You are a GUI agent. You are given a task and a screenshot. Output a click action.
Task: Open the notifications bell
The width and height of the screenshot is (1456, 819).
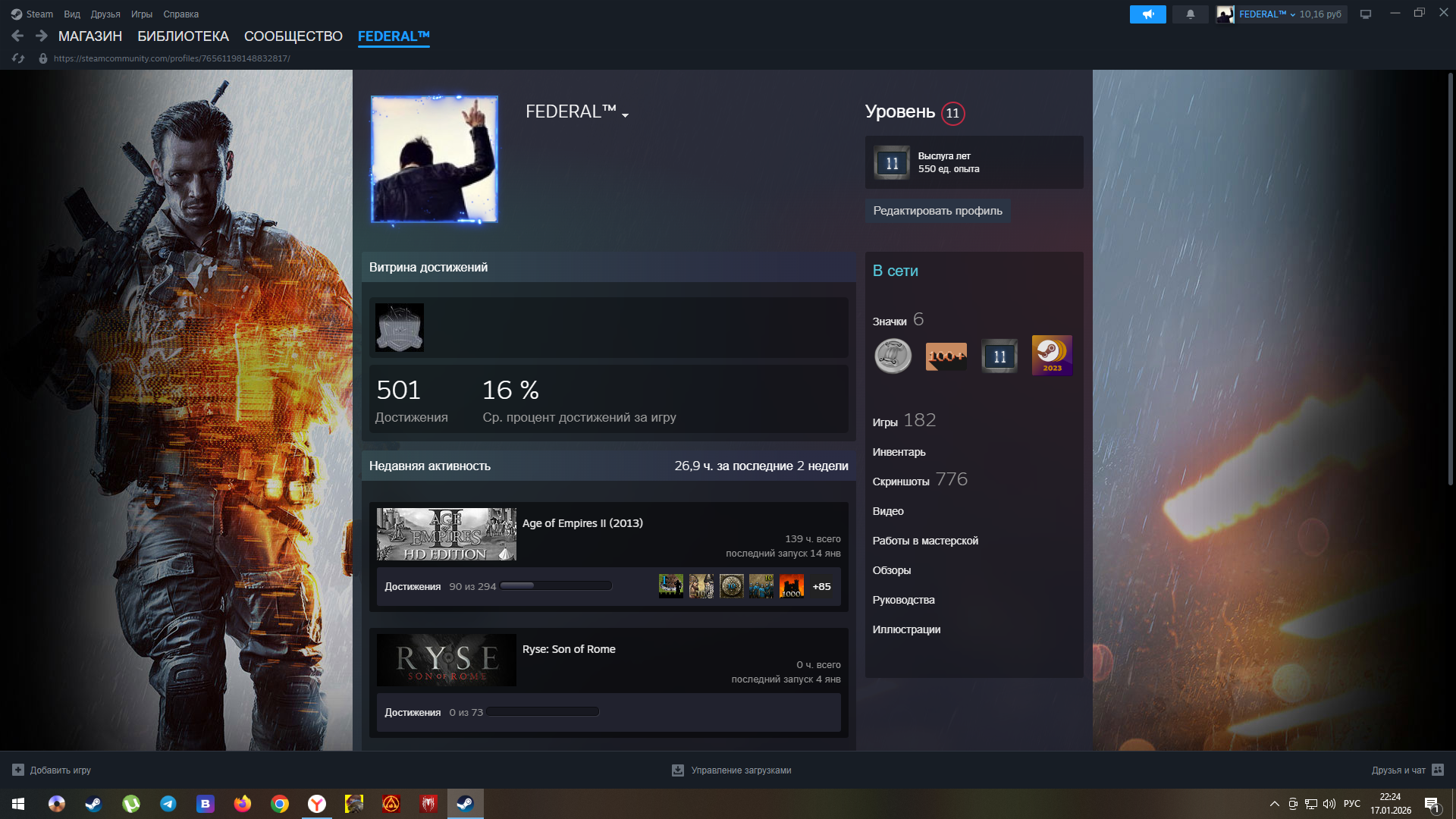click(x=1190, y=14)
